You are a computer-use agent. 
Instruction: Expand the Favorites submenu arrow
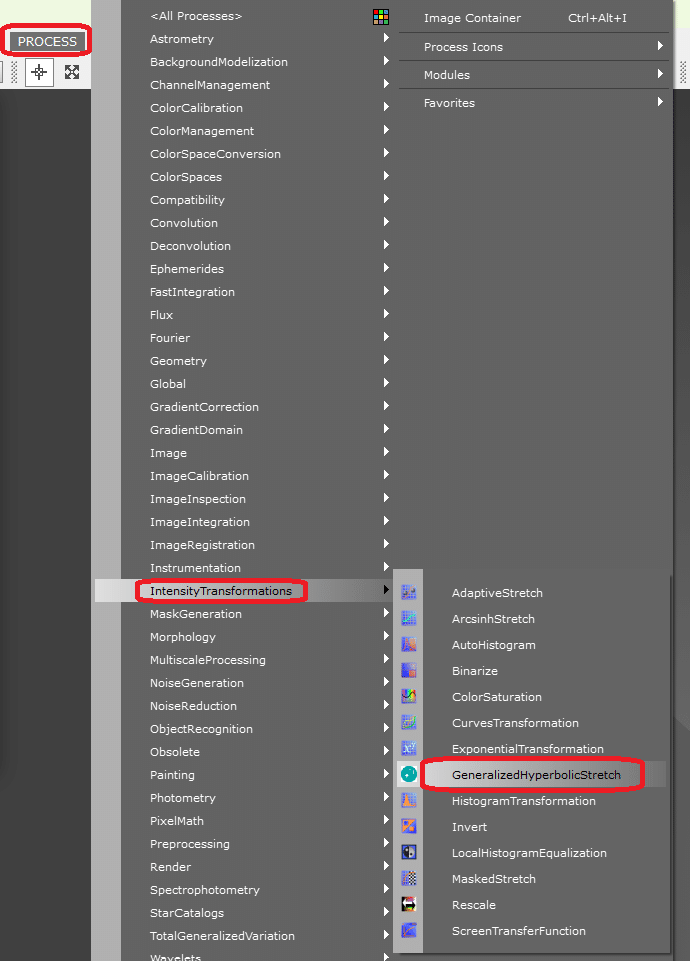[660, 102]
